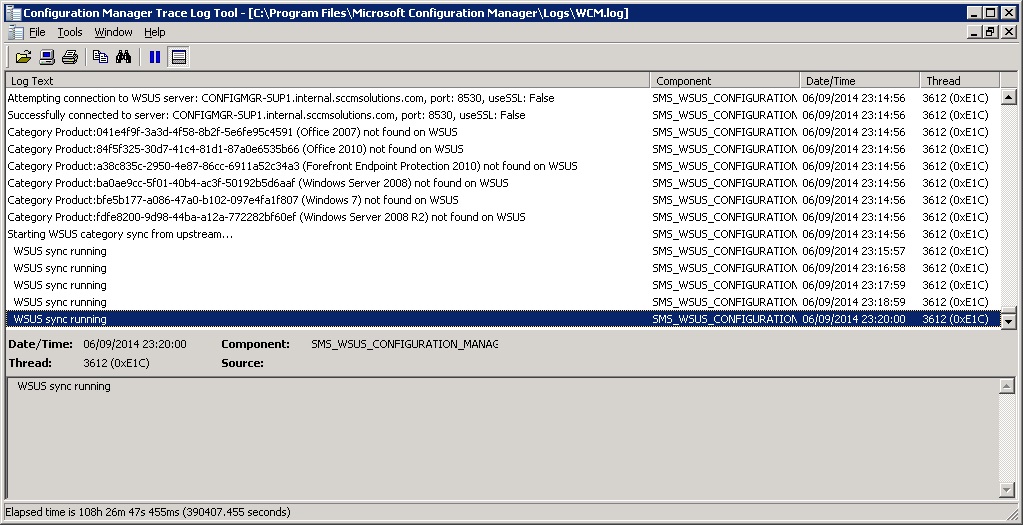Pause log monitoring with the Pause icon

tap(155, 57)
